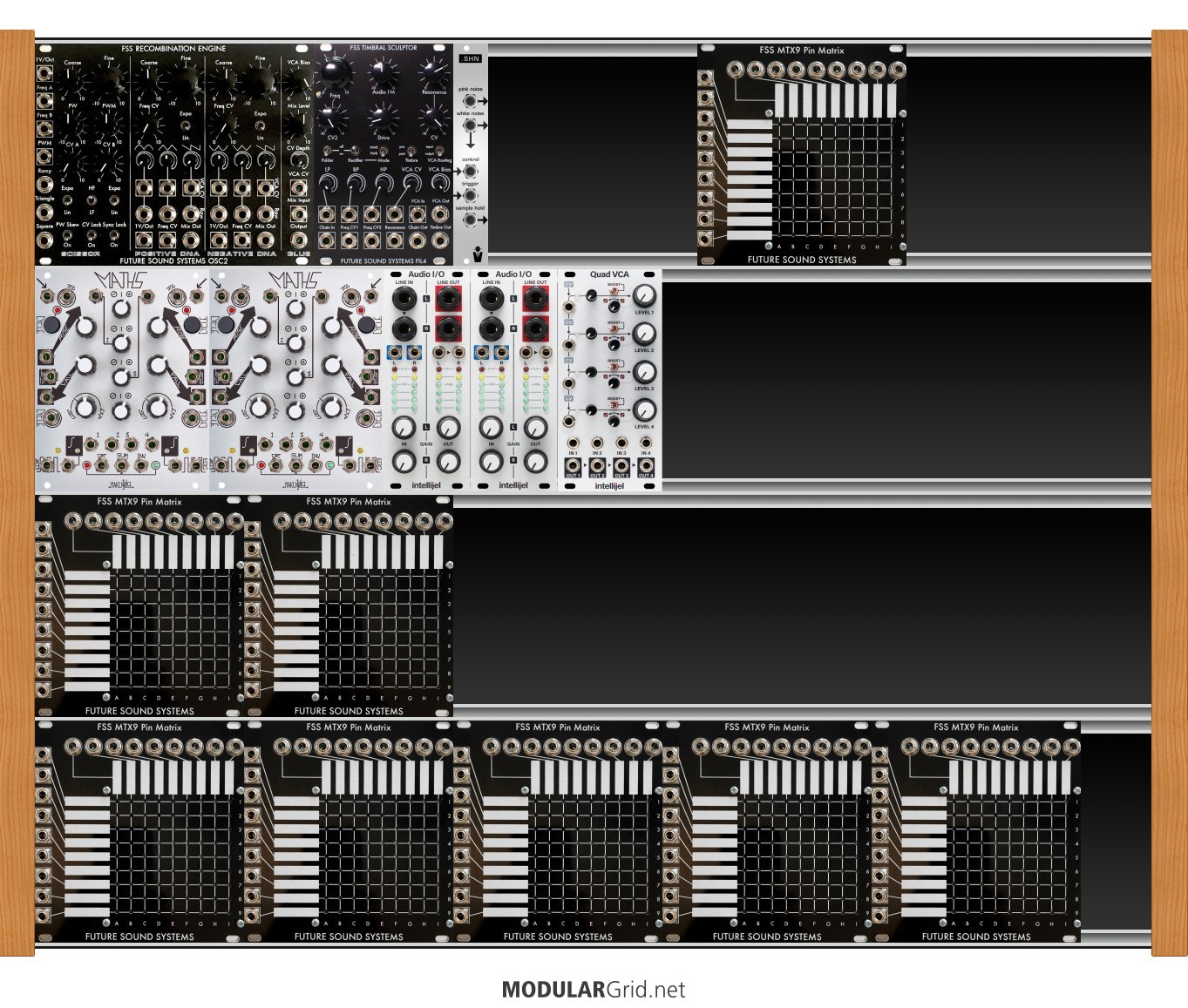Turn the Resonance knob on Timbral Sculptor
Viewport: 1188px width, 1008px height.
(433, 71)
